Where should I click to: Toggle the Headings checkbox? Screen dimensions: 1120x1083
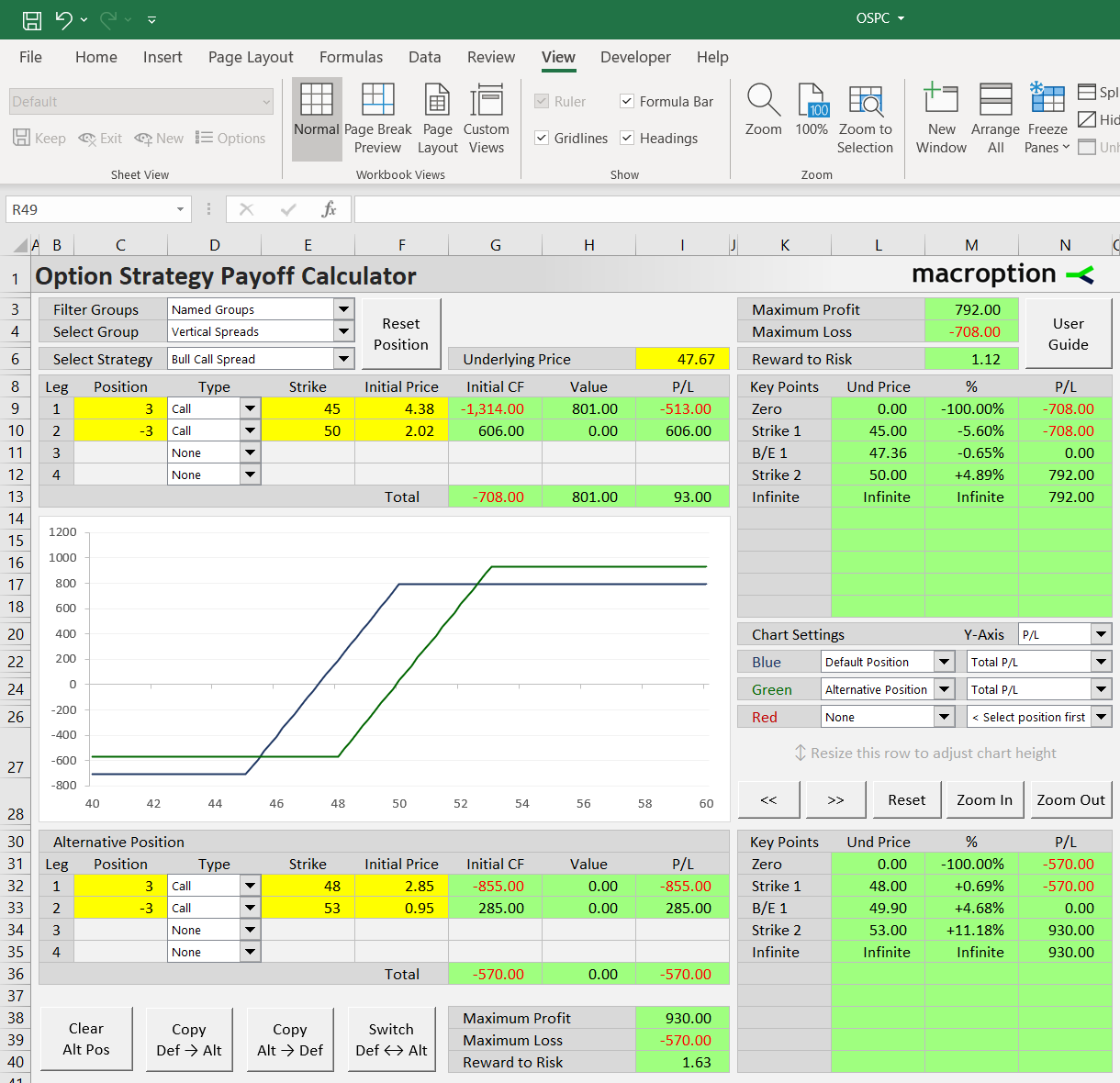(627, 139)
